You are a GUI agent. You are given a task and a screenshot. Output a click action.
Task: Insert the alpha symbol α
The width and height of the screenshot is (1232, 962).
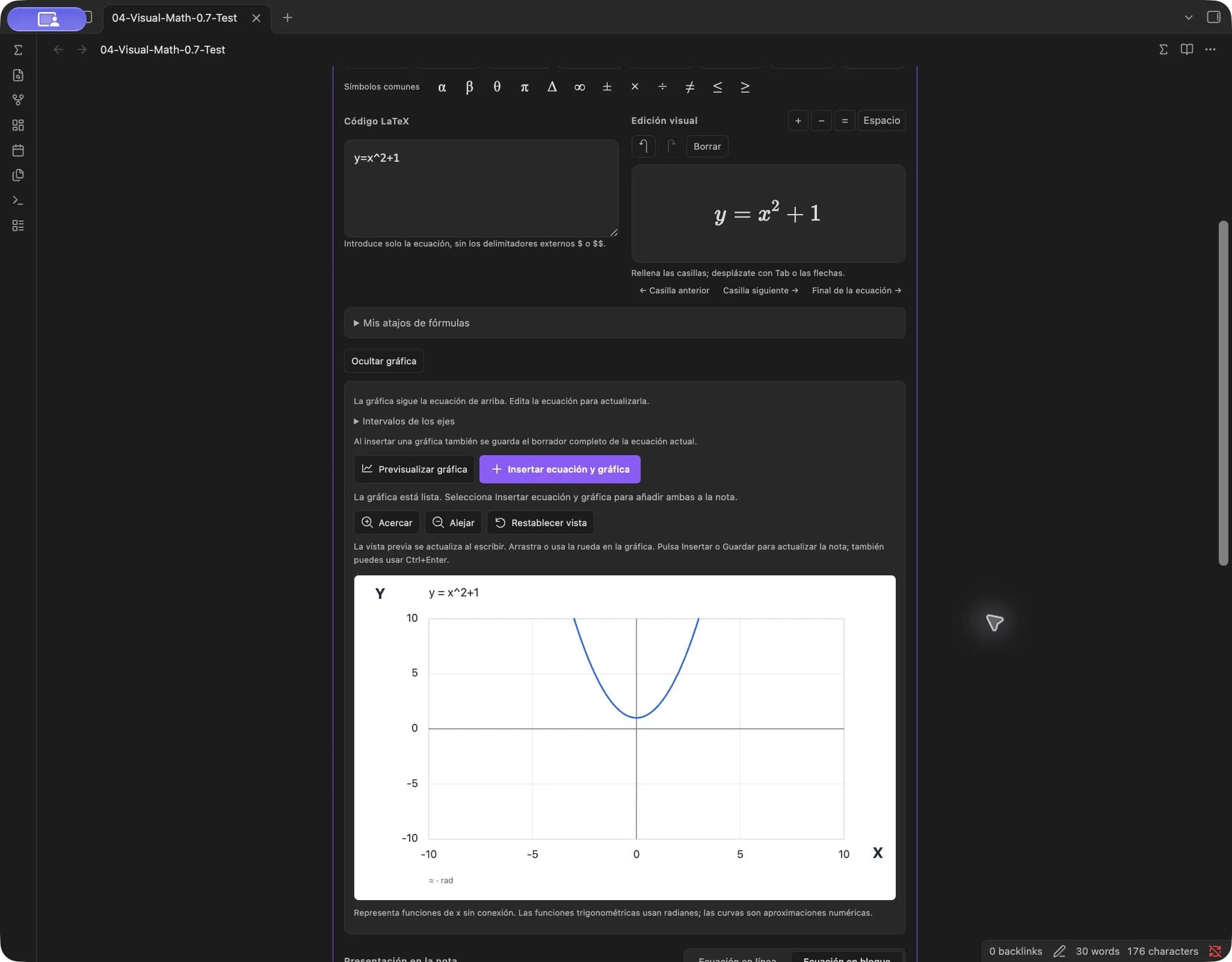[442, 87]
